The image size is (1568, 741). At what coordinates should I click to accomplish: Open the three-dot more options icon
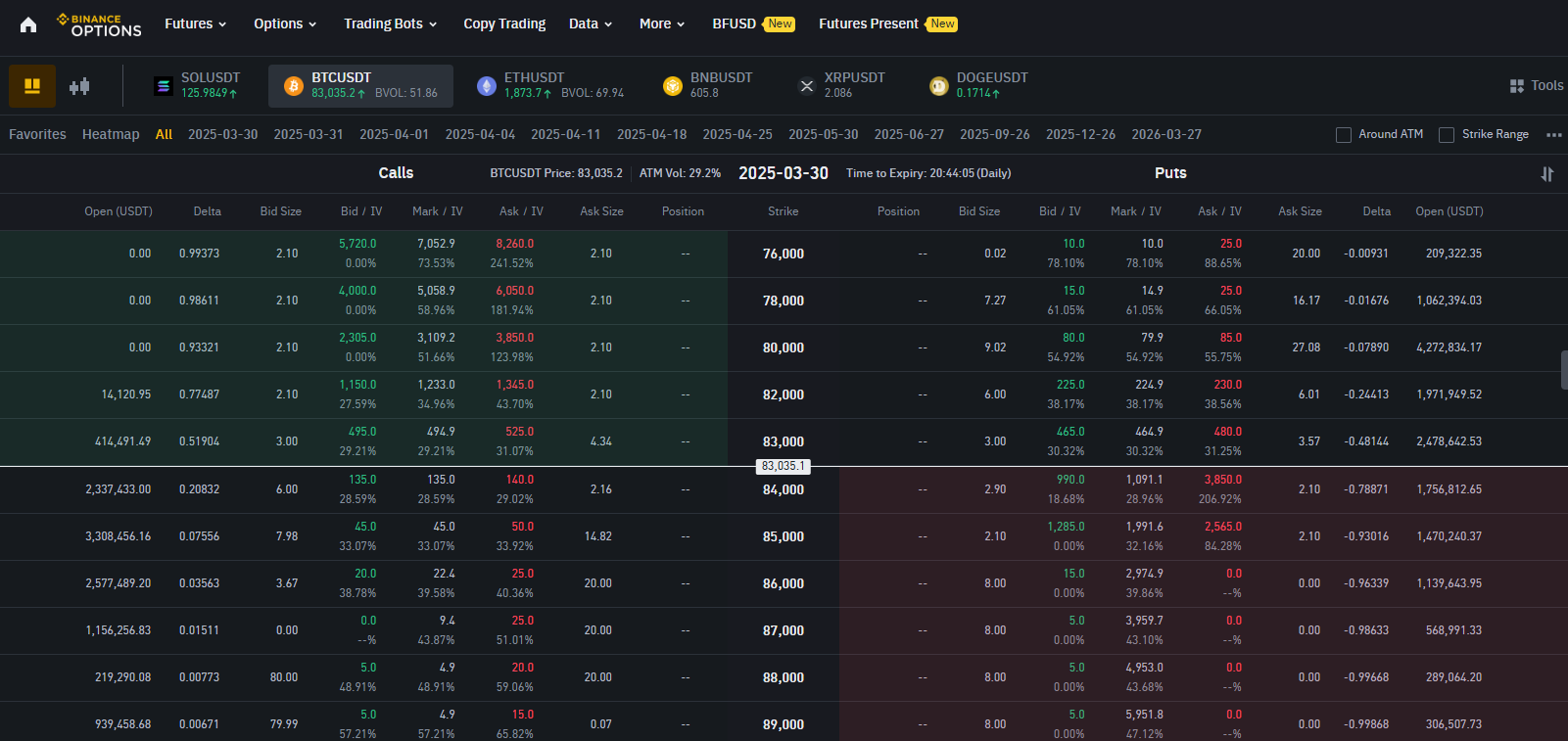1553,135
